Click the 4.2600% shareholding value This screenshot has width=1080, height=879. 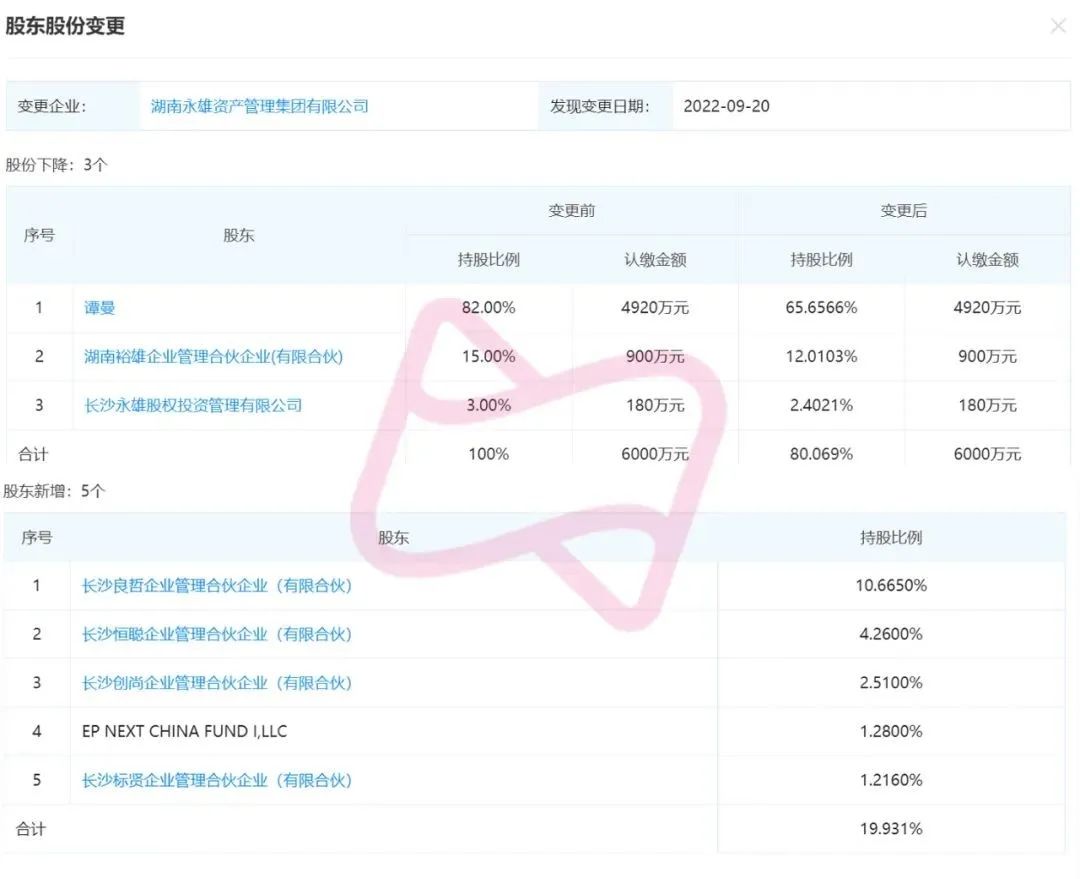tap(891, 634)
